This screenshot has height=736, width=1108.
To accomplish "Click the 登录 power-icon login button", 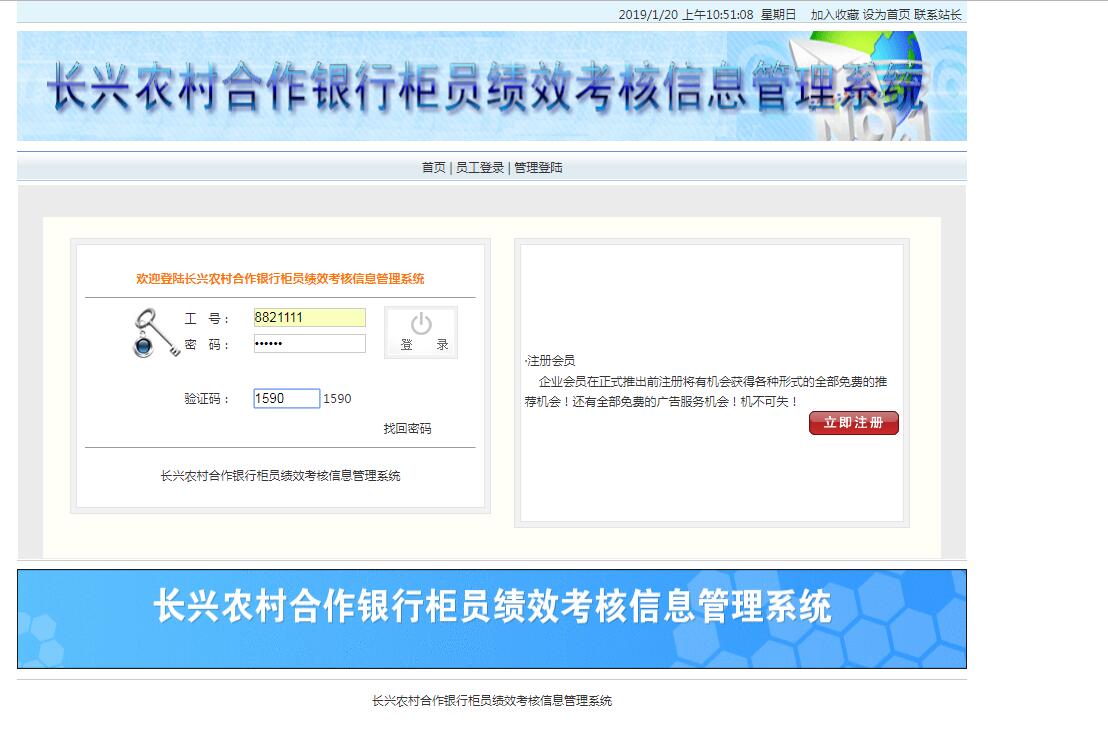I will [x=421, y=332].
